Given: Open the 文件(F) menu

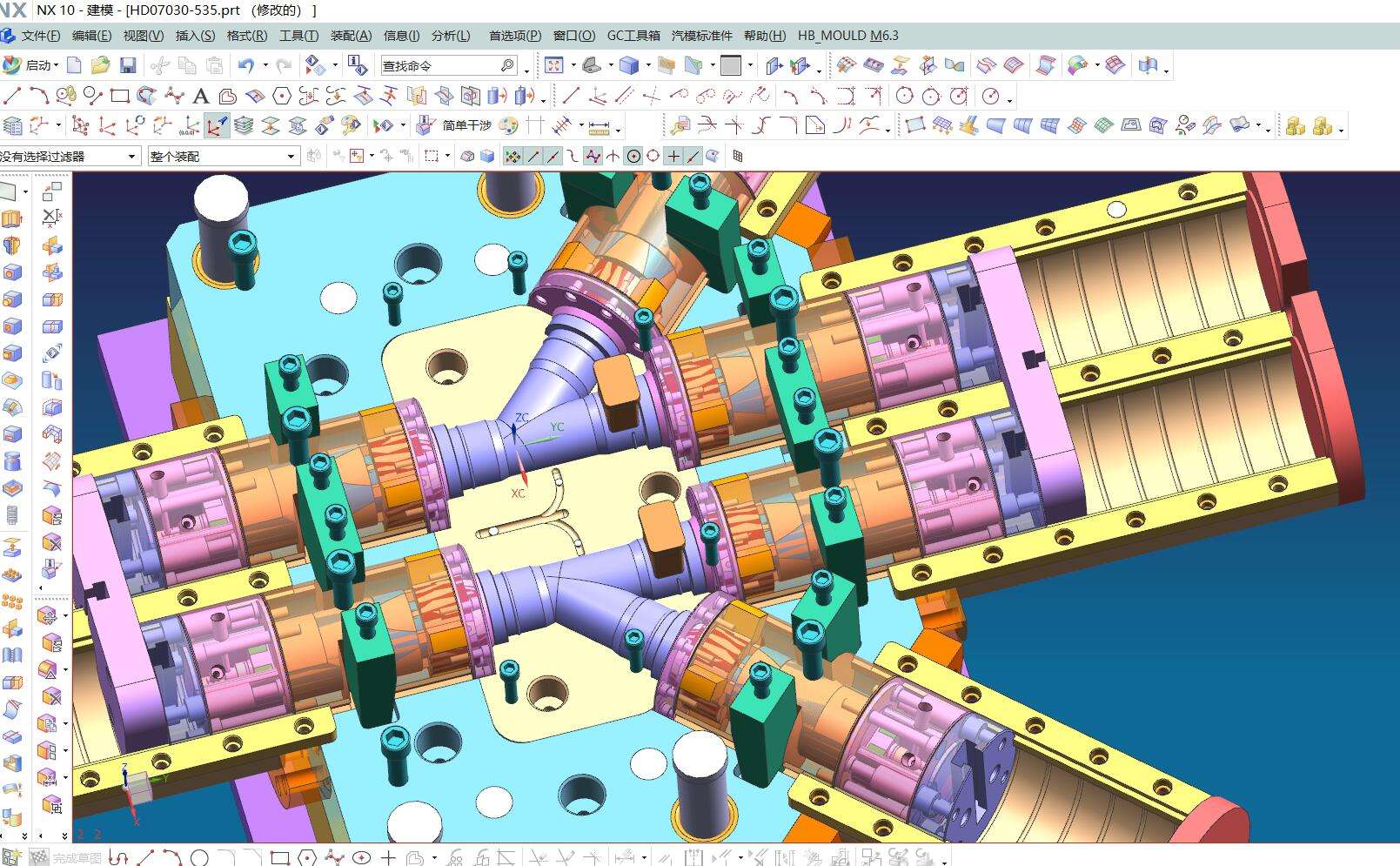Looking at the screenshot, I should tap(40, 36).
